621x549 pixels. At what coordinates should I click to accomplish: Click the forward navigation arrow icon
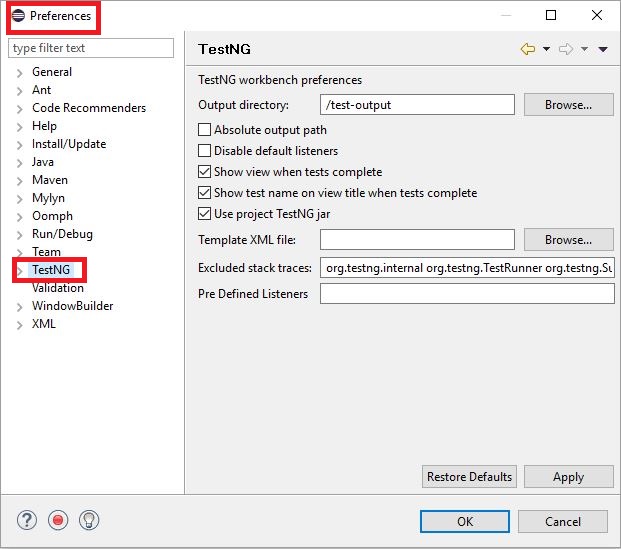(x=566, y=49)
